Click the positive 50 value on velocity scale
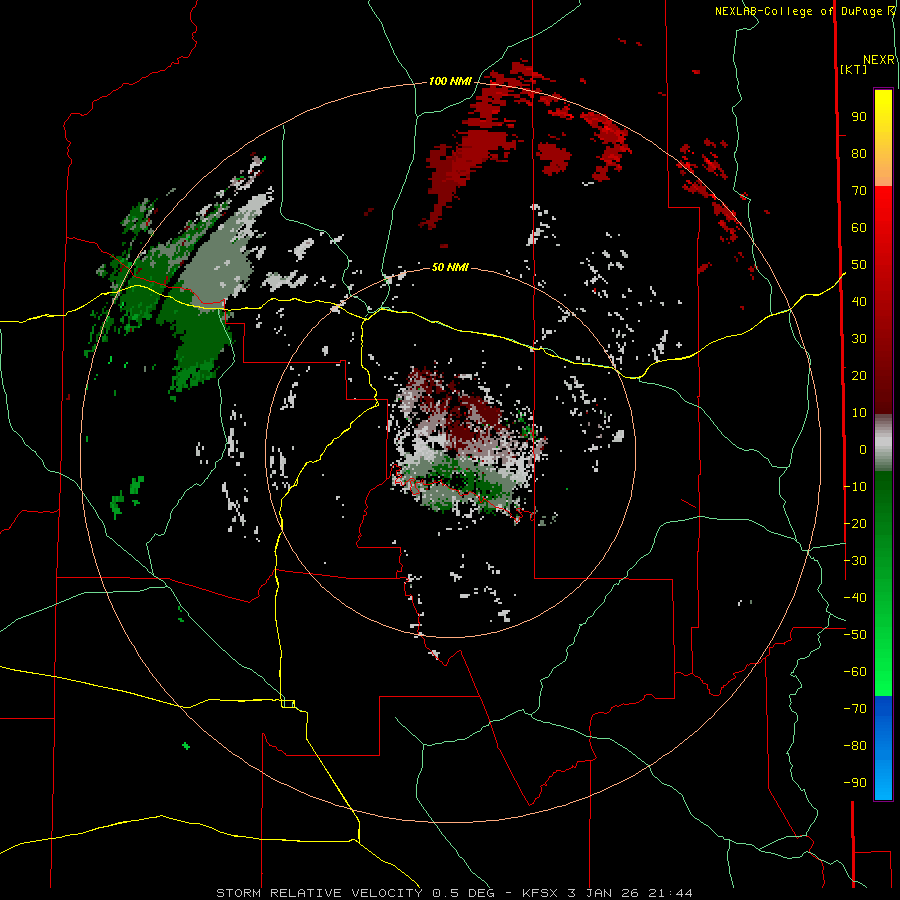This screenshot has width=900, height=900. (859, 265)
